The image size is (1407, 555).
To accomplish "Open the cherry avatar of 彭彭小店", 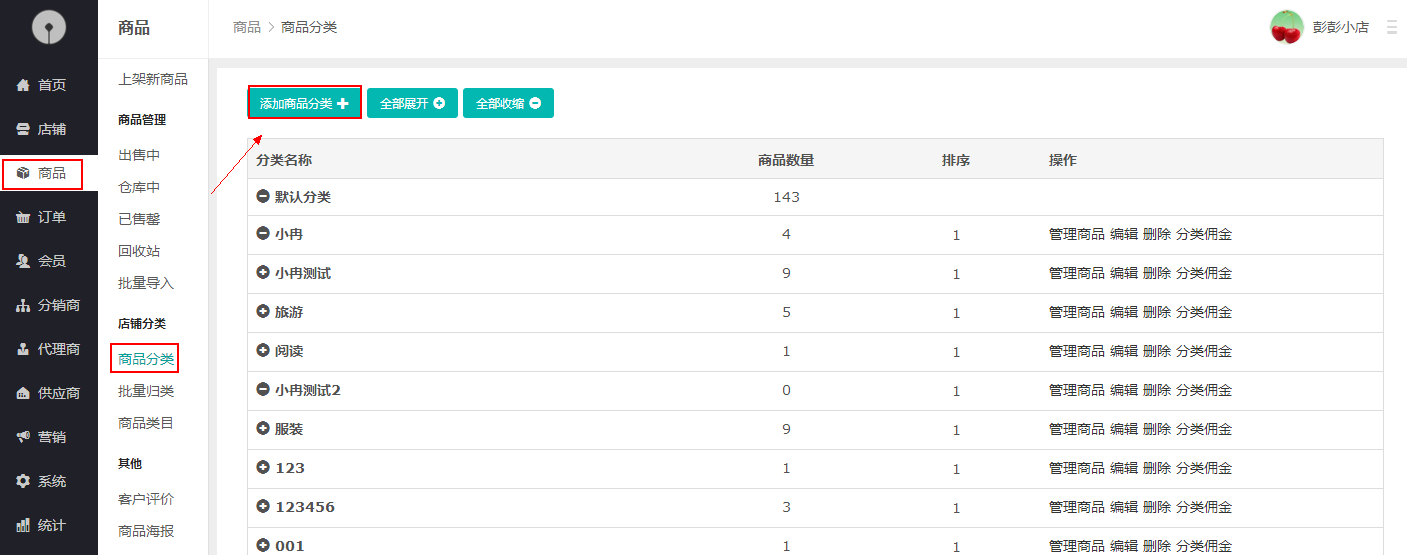I will [x=1286, y=27].
